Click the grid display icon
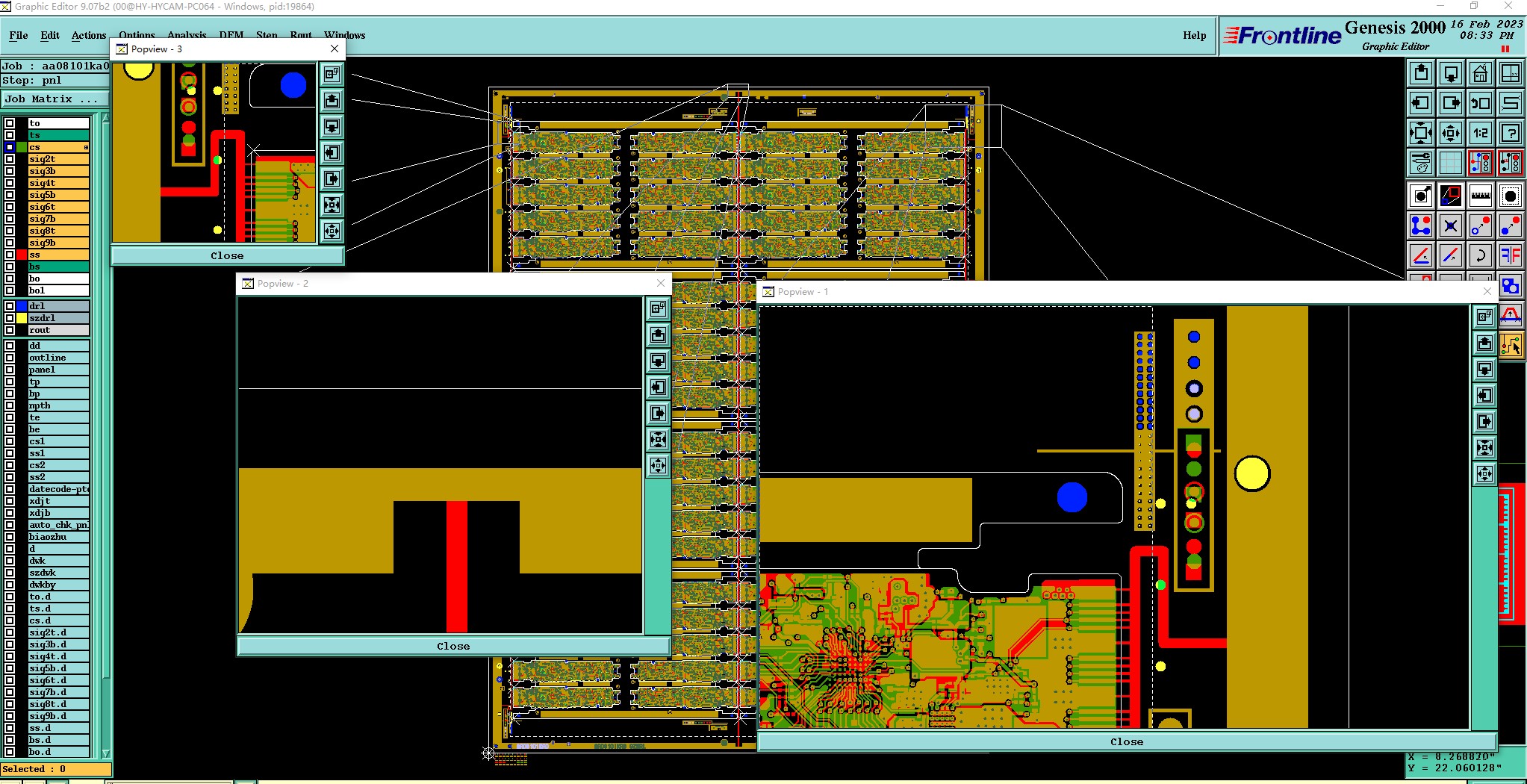The height and width of the screenshot is (784, 1527). (1451, 162)
